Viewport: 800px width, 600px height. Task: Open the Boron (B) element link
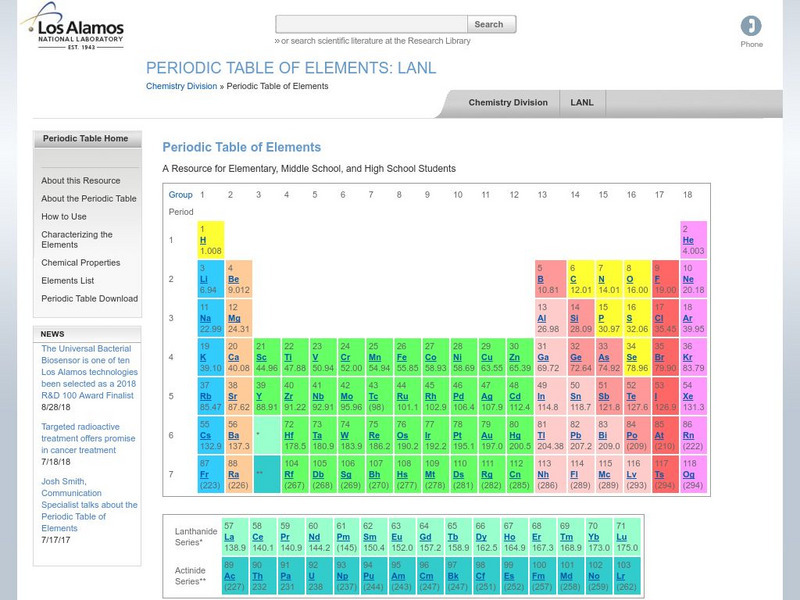pyautogui.click(x=540, y=279)
